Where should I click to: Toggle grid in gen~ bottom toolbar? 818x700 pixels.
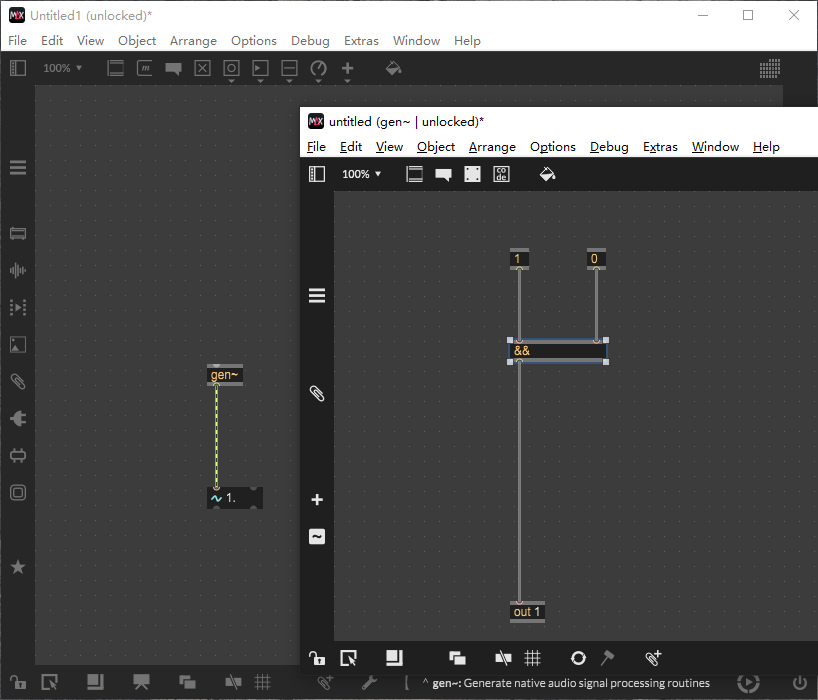pyautogui.click(x=532, y=658)
